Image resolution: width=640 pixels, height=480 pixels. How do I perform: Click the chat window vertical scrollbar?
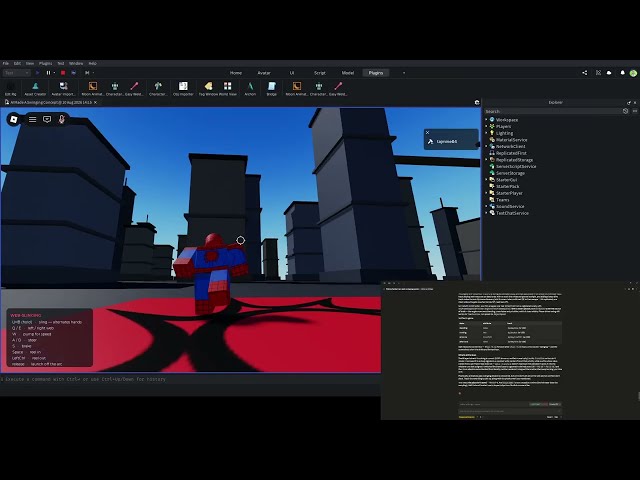click(639, 396)
